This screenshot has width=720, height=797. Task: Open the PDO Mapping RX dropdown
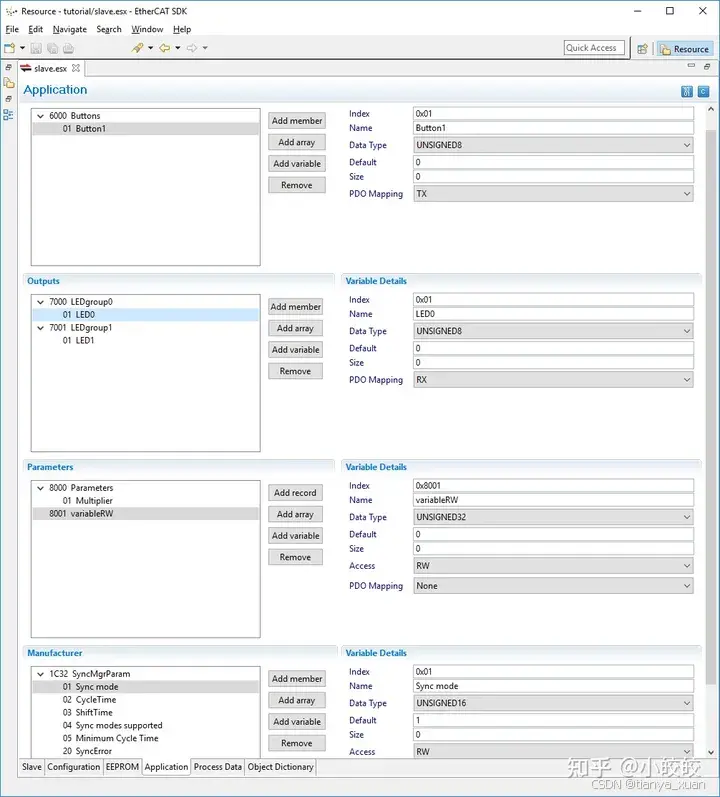coord(553,380)
